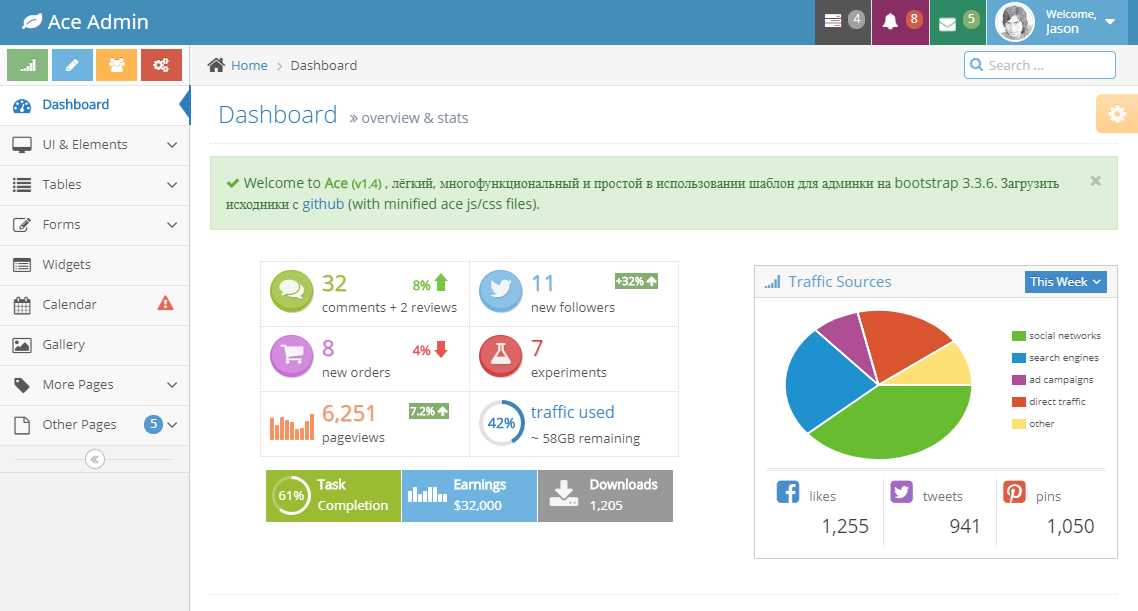
Task: Open Calendar in the sidebar
Action: (x=94, y=305)
